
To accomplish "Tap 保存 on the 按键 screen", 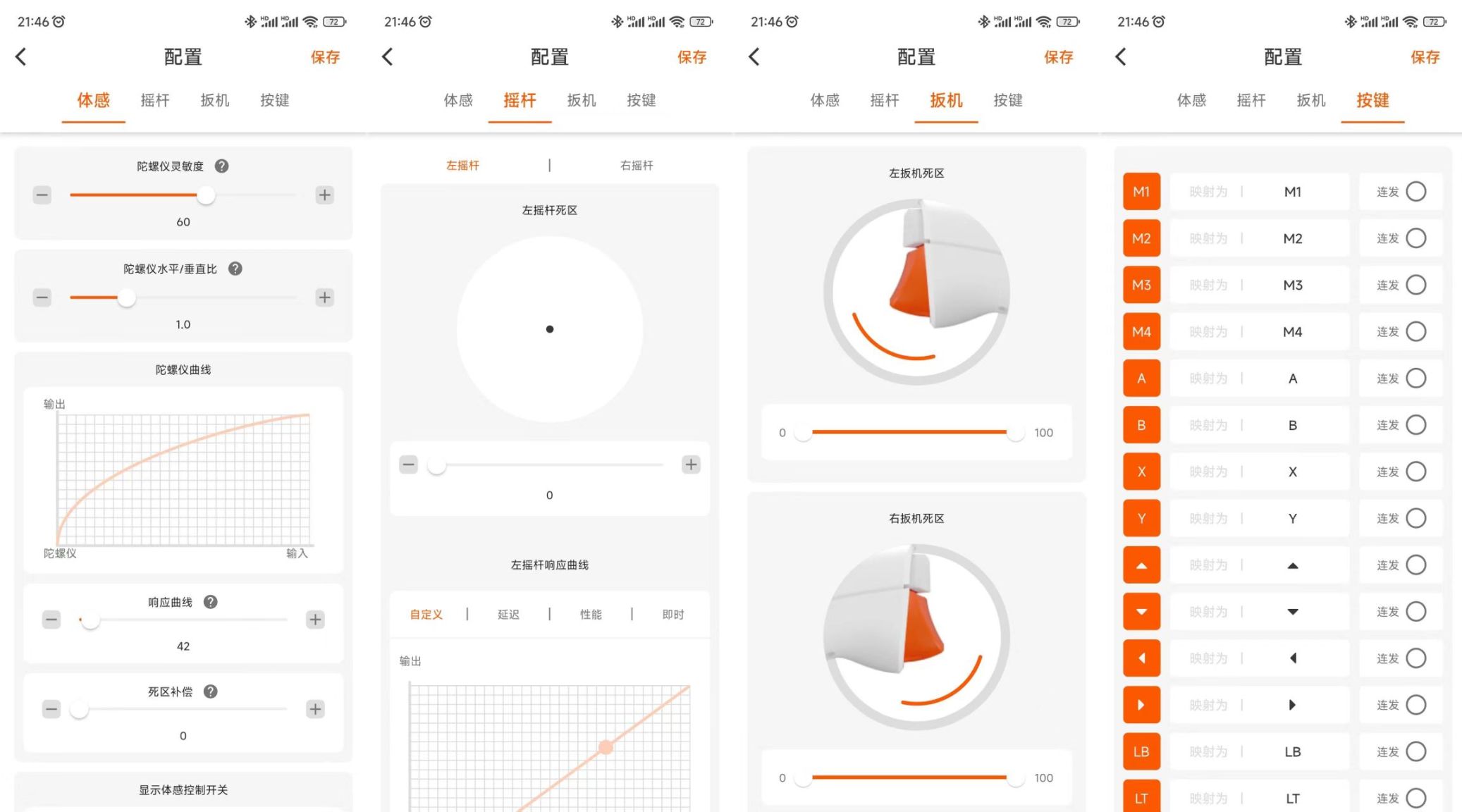I will (1425, 57).
